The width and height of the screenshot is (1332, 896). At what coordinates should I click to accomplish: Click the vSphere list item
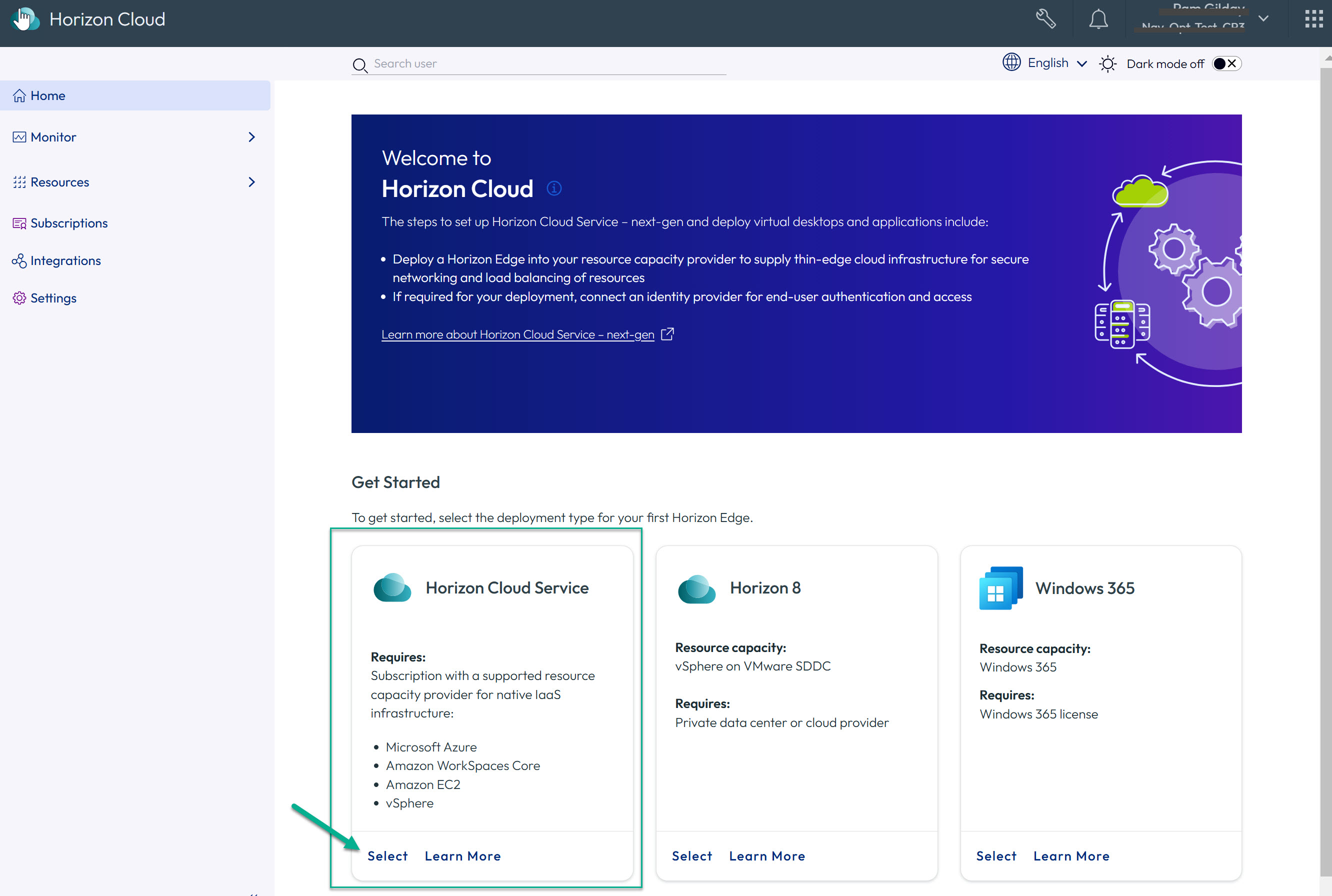tap(409, 803)
